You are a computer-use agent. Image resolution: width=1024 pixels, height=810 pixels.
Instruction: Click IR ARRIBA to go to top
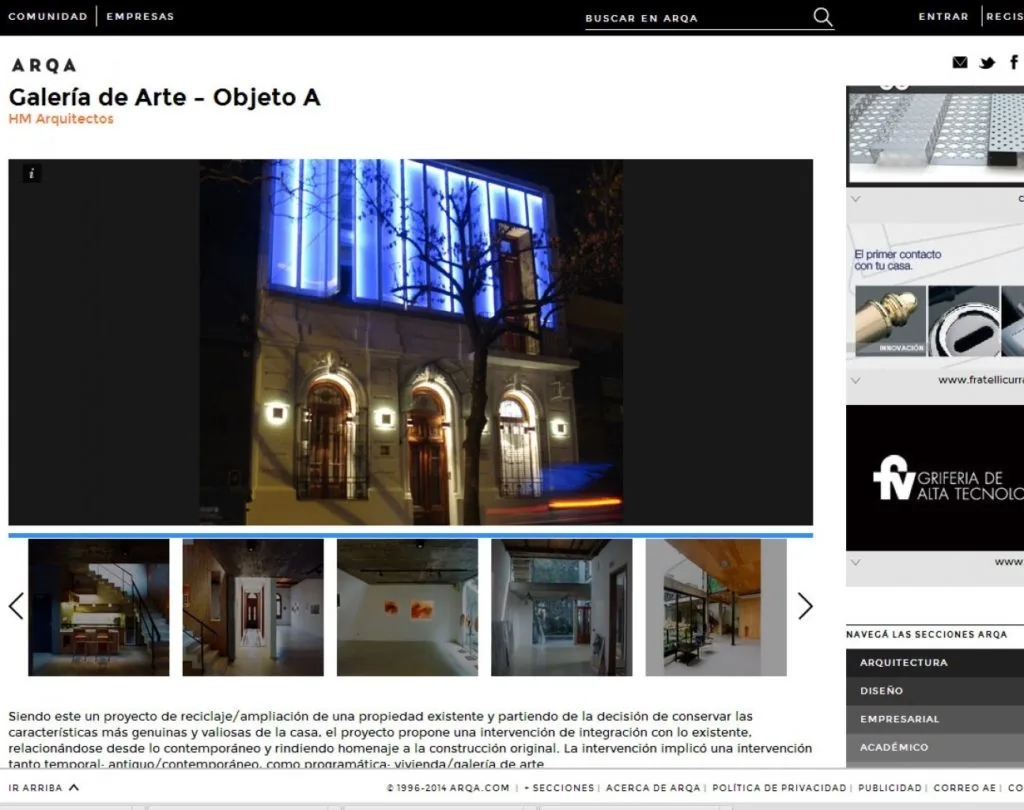point(35,788)
